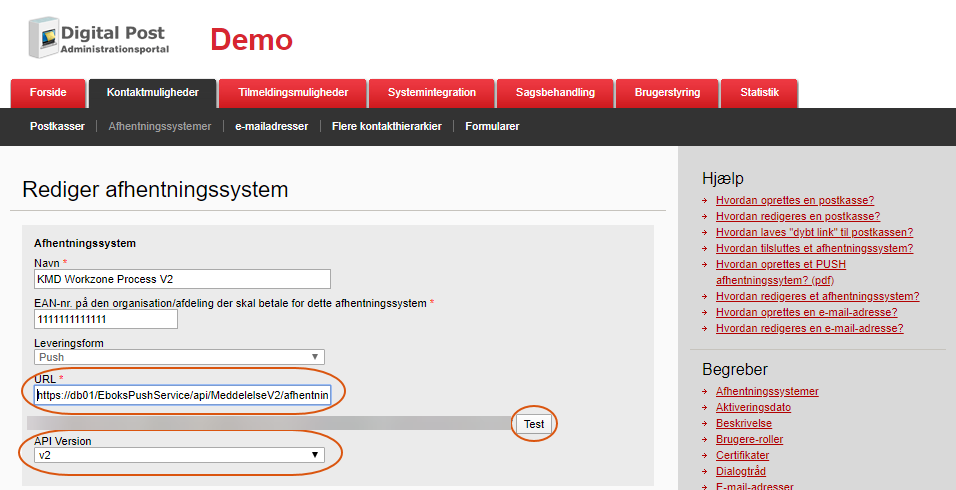Open help link Hvordan oprettes en postkasse?
The height and width of the screenshot is (490, 956).
[795, 201]
